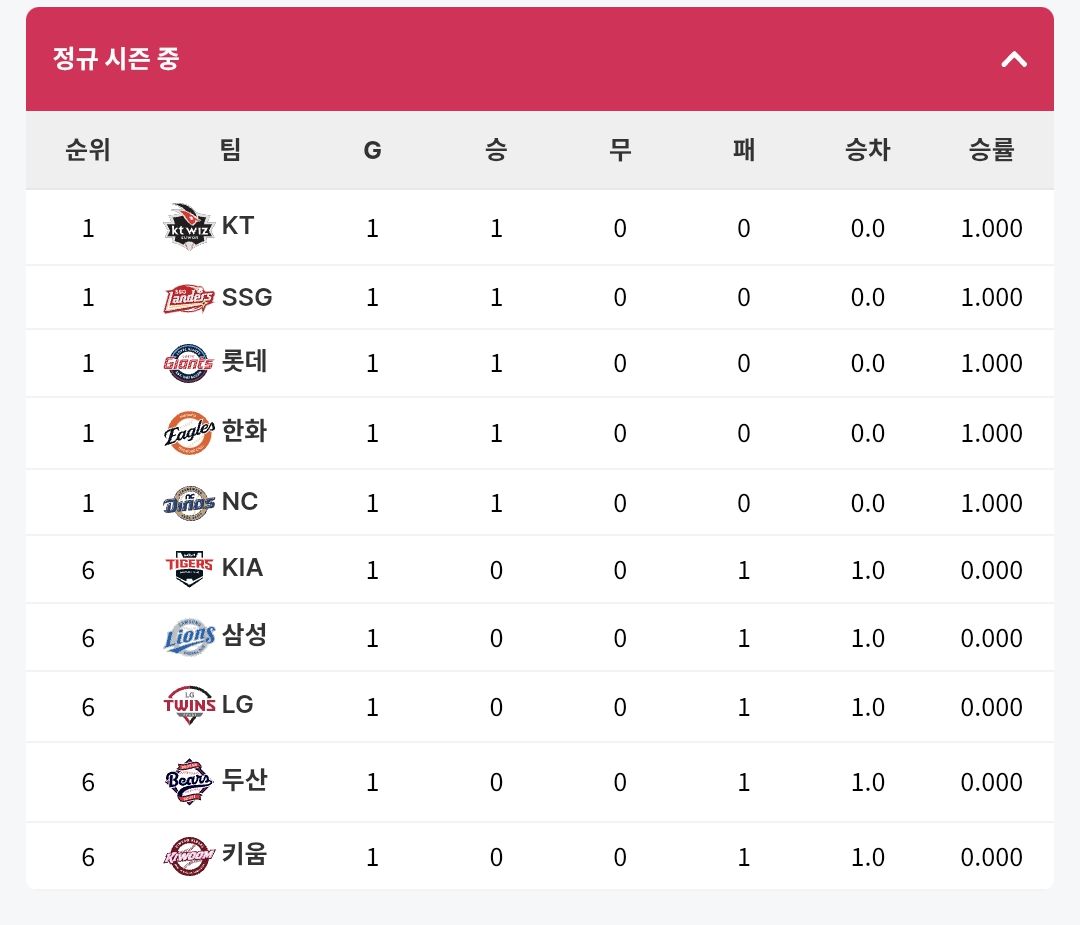Open the 롯데 team name link
Screen dimensions: 1080x925
click(244, 362)
